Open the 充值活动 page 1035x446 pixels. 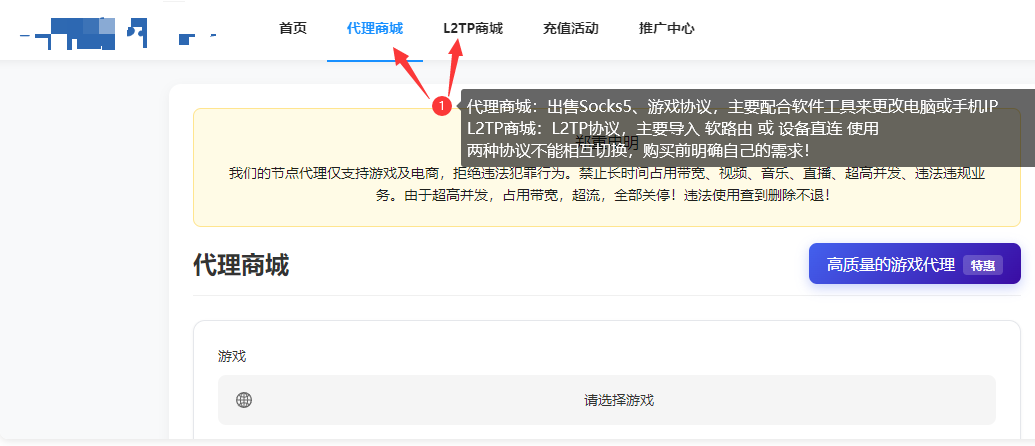tap(570, 29)
